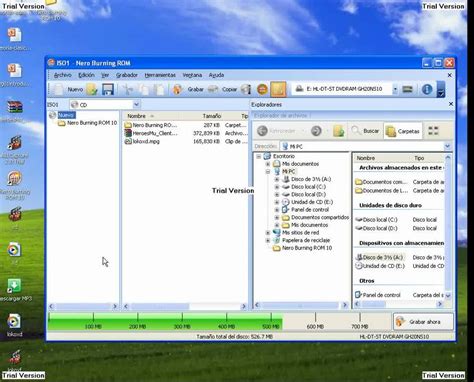This screenshot has height=382, width=474.
Task: Open the CD disc type dropdown
Action: click(136, 105)
